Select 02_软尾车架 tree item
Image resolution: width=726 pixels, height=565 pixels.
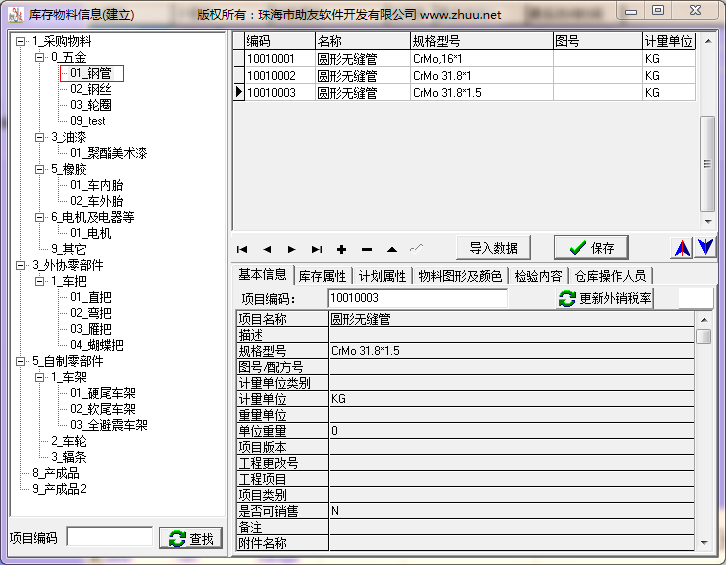coord(103,409)
